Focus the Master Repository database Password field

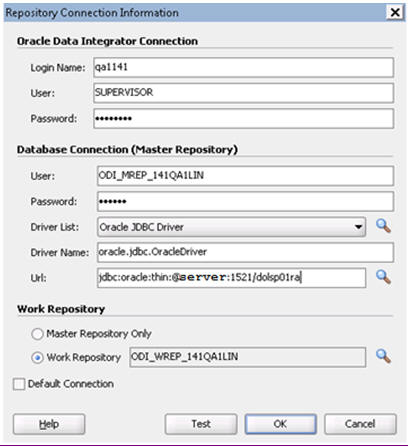click(245, 201)
